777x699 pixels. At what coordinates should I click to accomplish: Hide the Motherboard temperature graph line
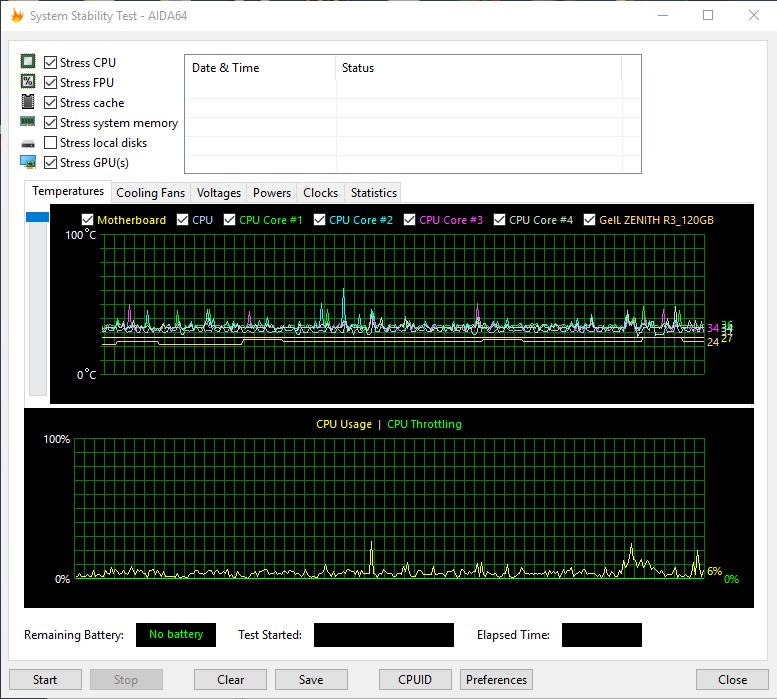[87, 219]
